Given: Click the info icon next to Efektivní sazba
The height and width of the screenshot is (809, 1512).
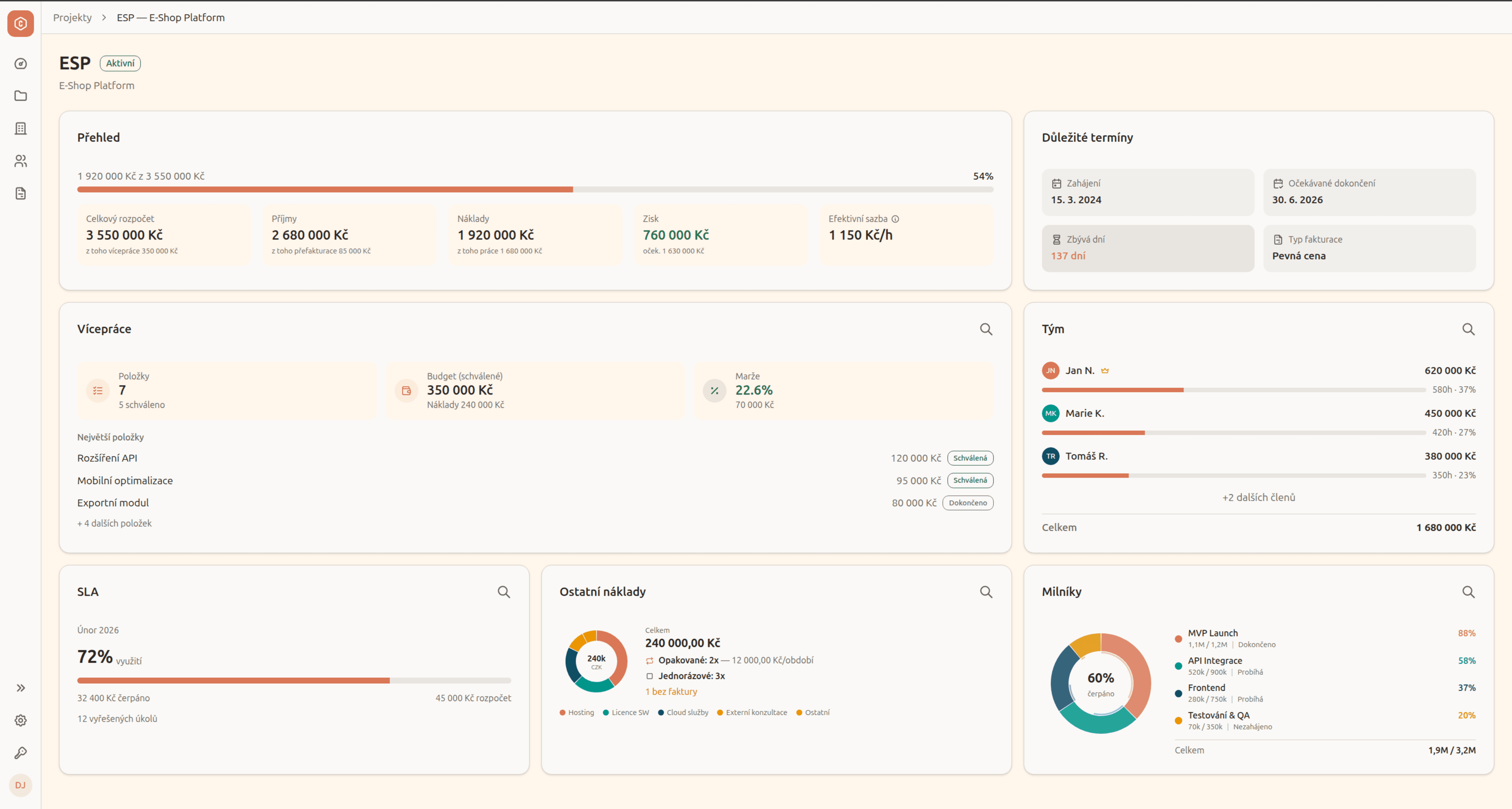Looking at the screenshot, I should pos(895,218).
